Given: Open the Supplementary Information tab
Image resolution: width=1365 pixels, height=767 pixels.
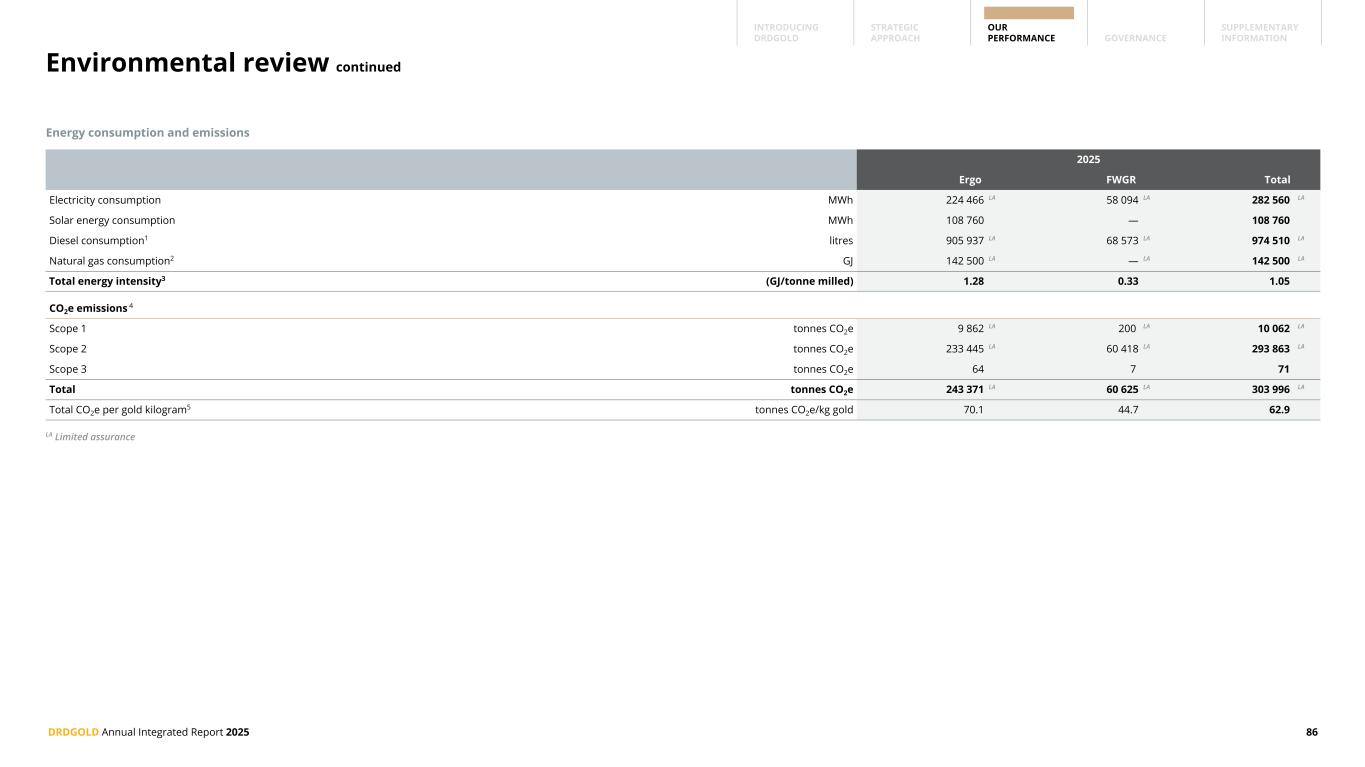Looking at the screenshot, I should 1259,32.
